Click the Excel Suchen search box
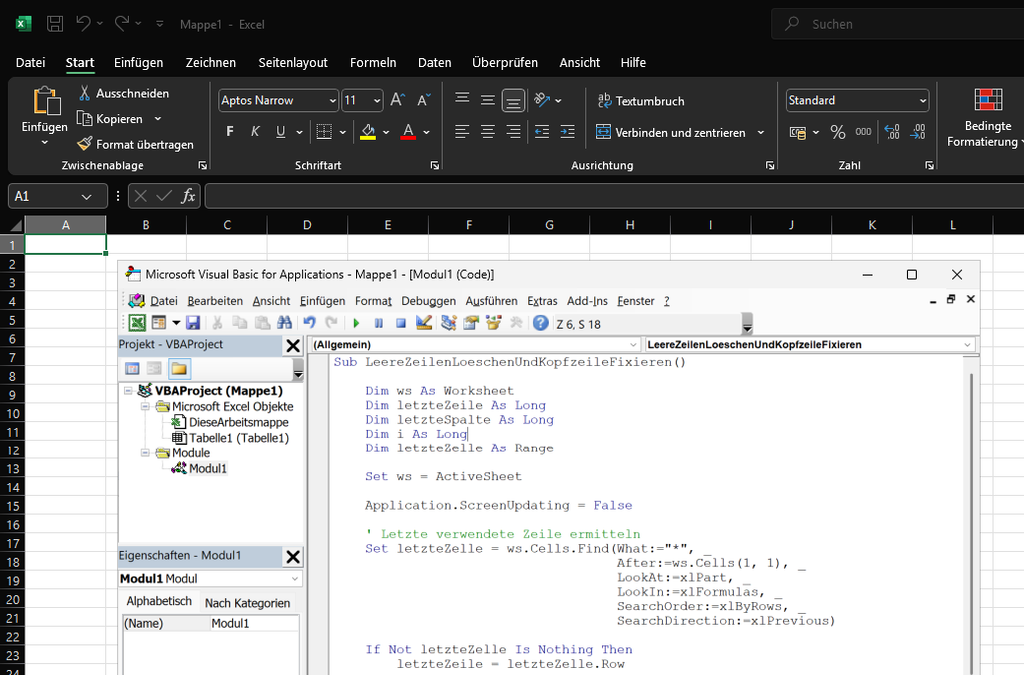Image resolution: width=1024 pixels, height=675 pixels. (x=897, y=24)
